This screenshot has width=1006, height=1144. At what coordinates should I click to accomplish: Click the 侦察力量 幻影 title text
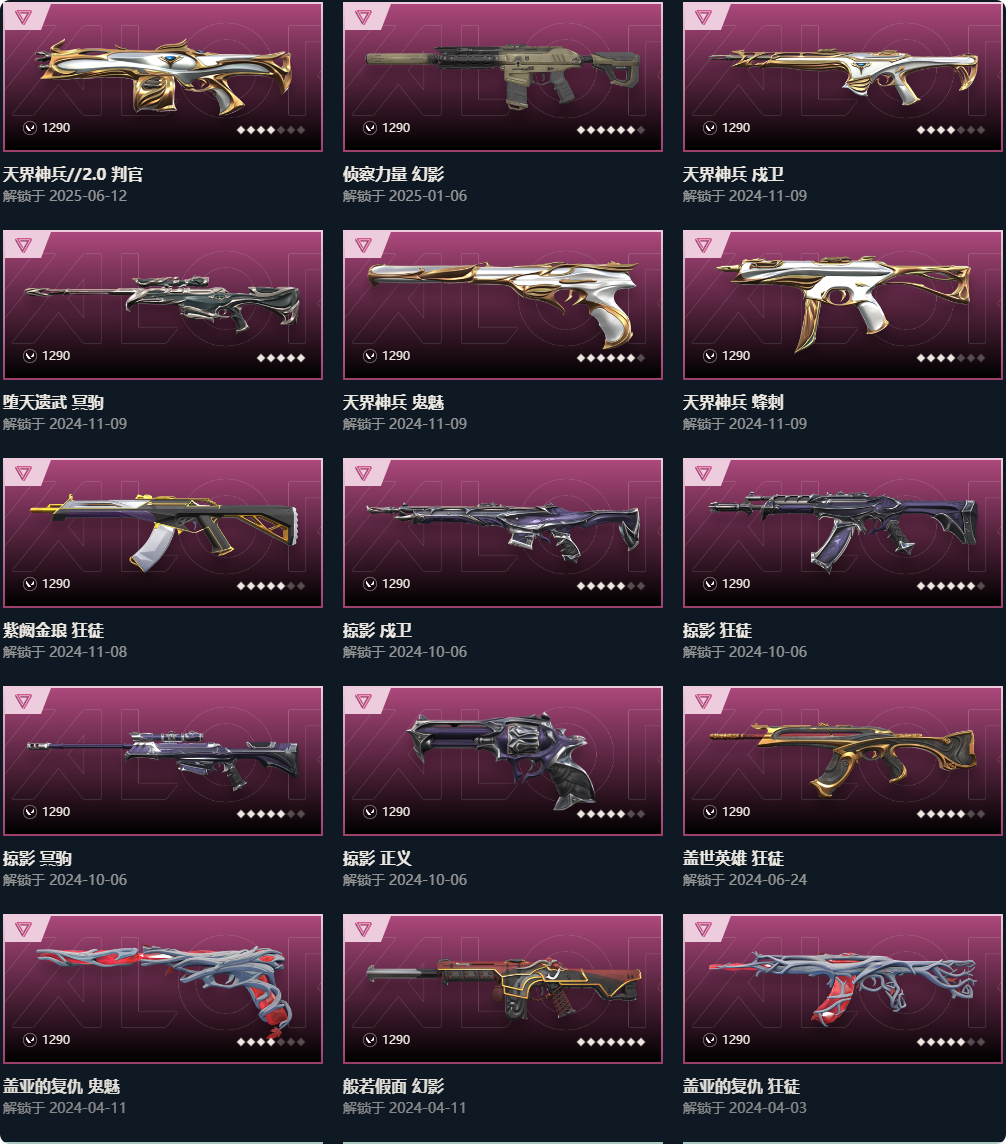[393, 174]
